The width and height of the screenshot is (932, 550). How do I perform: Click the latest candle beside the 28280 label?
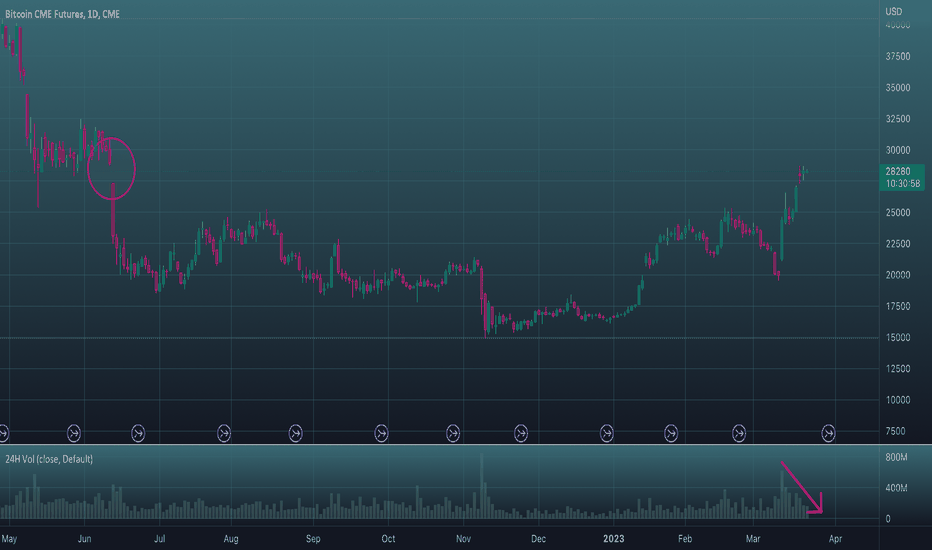click(806, 172)
